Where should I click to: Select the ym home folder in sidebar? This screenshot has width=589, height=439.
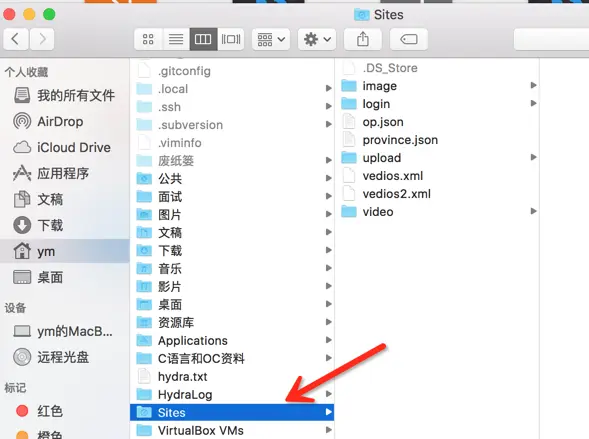(64, 251)
